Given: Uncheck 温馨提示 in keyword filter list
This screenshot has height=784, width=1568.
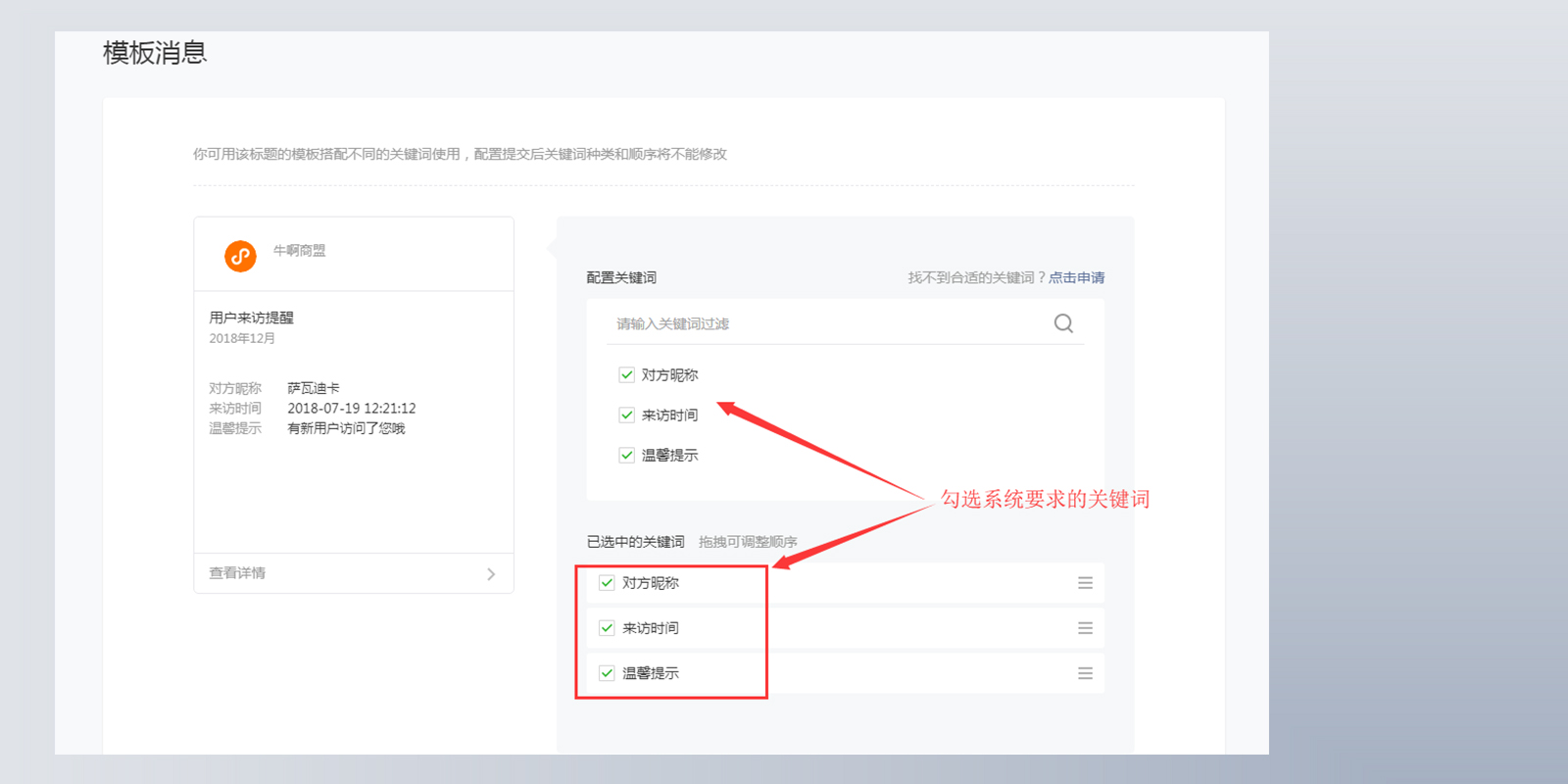Looking at the screenshot, I should coord(626,455).
